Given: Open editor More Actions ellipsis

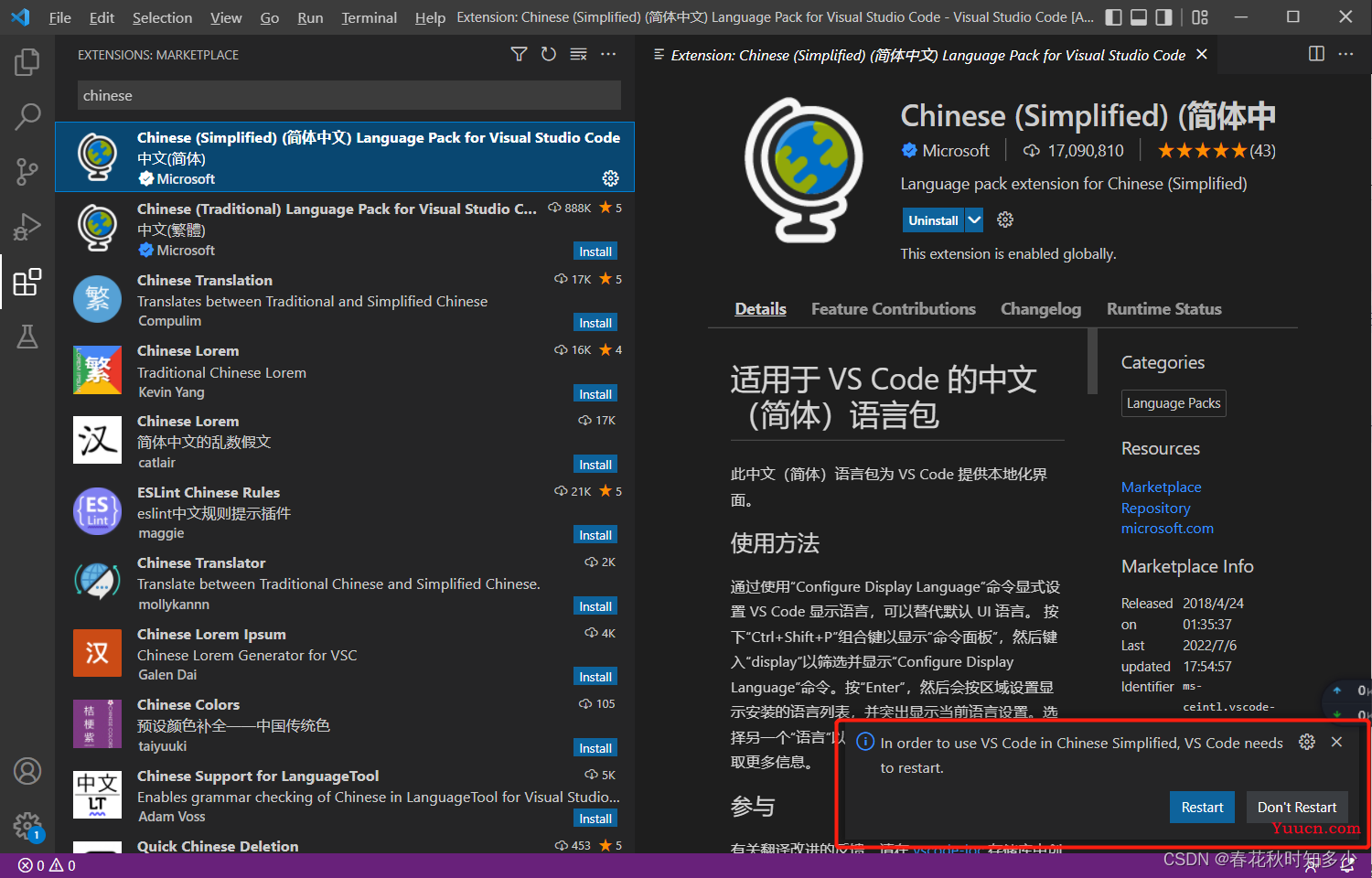Looking at the screenshot, I should coord(1345,54).
